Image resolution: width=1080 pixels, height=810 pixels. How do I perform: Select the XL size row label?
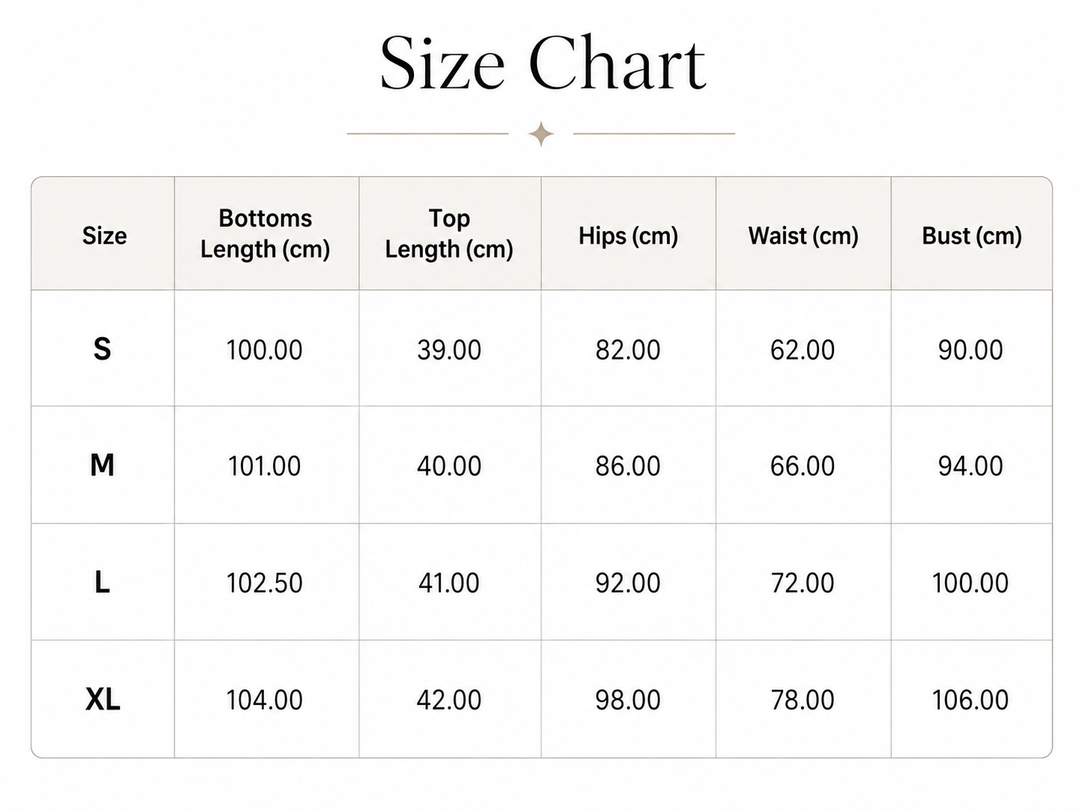[103, 700]
